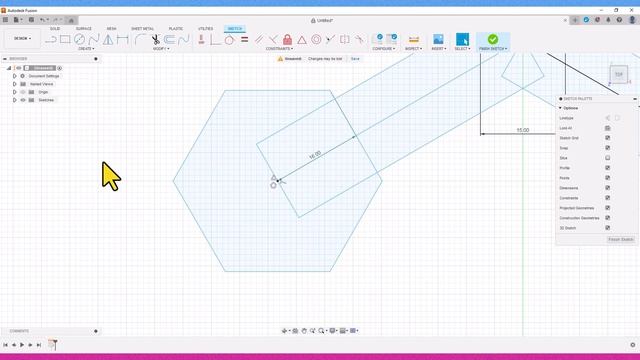This screenshot has height=360, width=640.
Task: Click the Save disk icon
Action: click(x=31, y=20)
